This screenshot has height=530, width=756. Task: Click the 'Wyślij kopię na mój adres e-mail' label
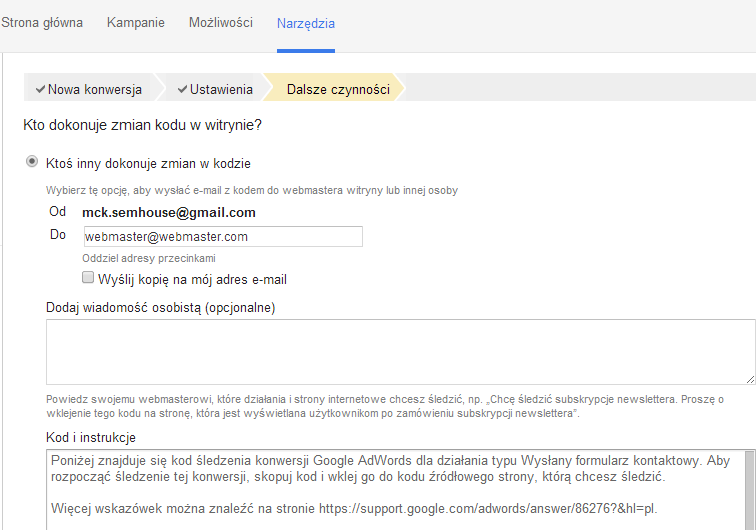[x=193, y=279]
